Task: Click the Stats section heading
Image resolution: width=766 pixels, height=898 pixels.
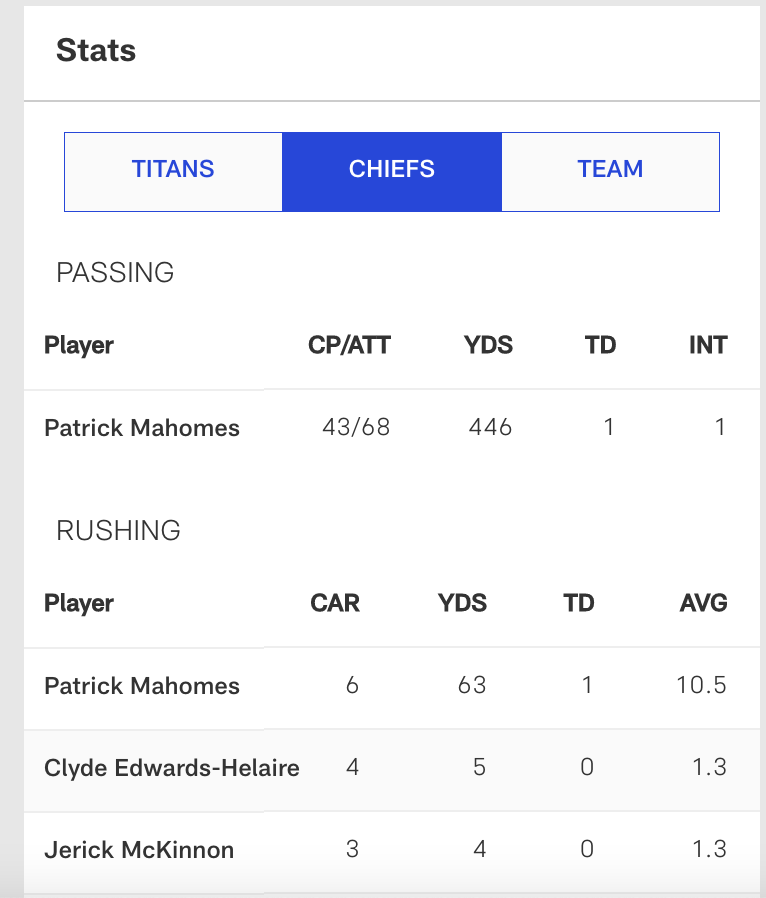Action: pos(96,50)
